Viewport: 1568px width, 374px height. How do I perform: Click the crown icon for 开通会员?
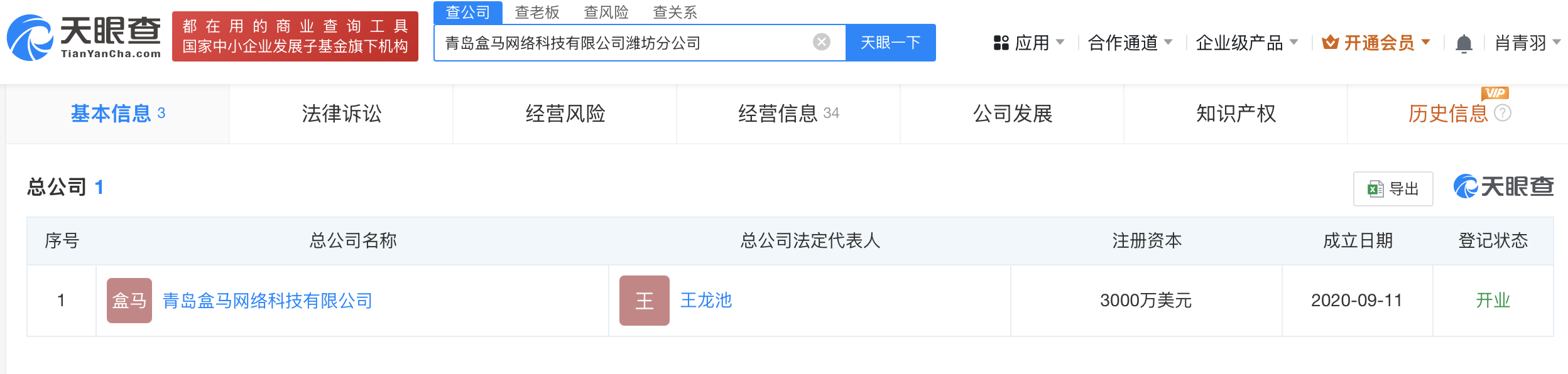[x=1330, y=42]
